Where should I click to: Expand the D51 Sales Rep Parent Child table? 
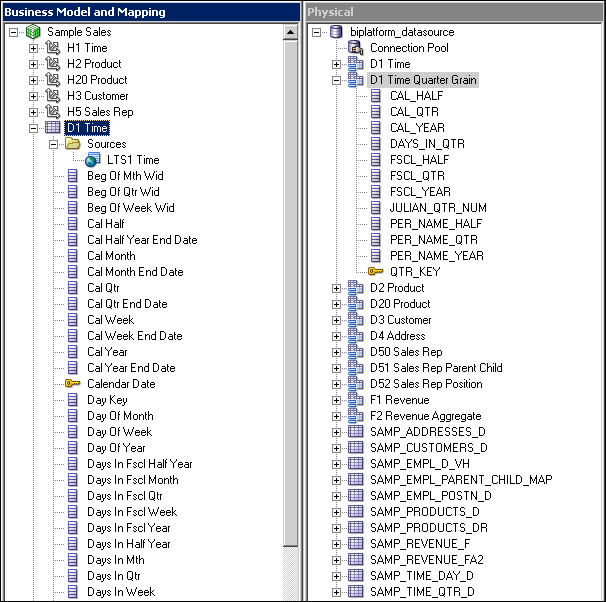tap(336, 368)
